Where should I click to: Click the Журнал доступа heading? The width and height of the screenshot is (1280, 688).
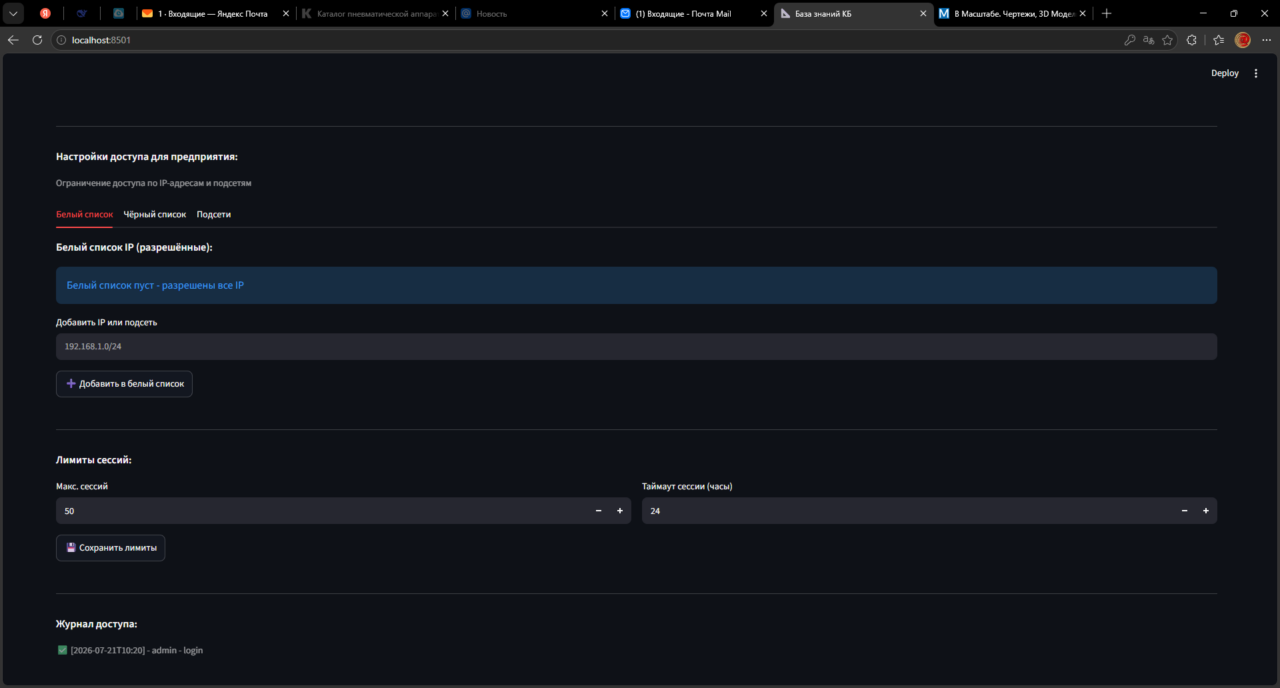pos(97,624)
